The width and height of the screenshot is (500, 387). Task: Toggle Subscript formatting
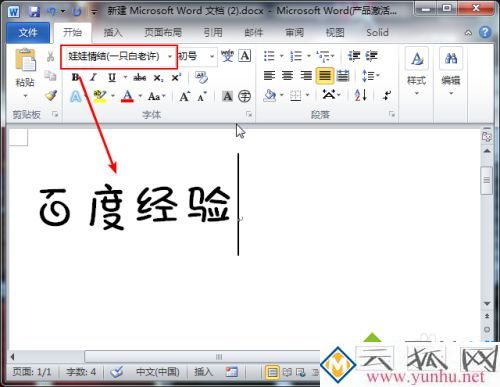coord(158,78)
